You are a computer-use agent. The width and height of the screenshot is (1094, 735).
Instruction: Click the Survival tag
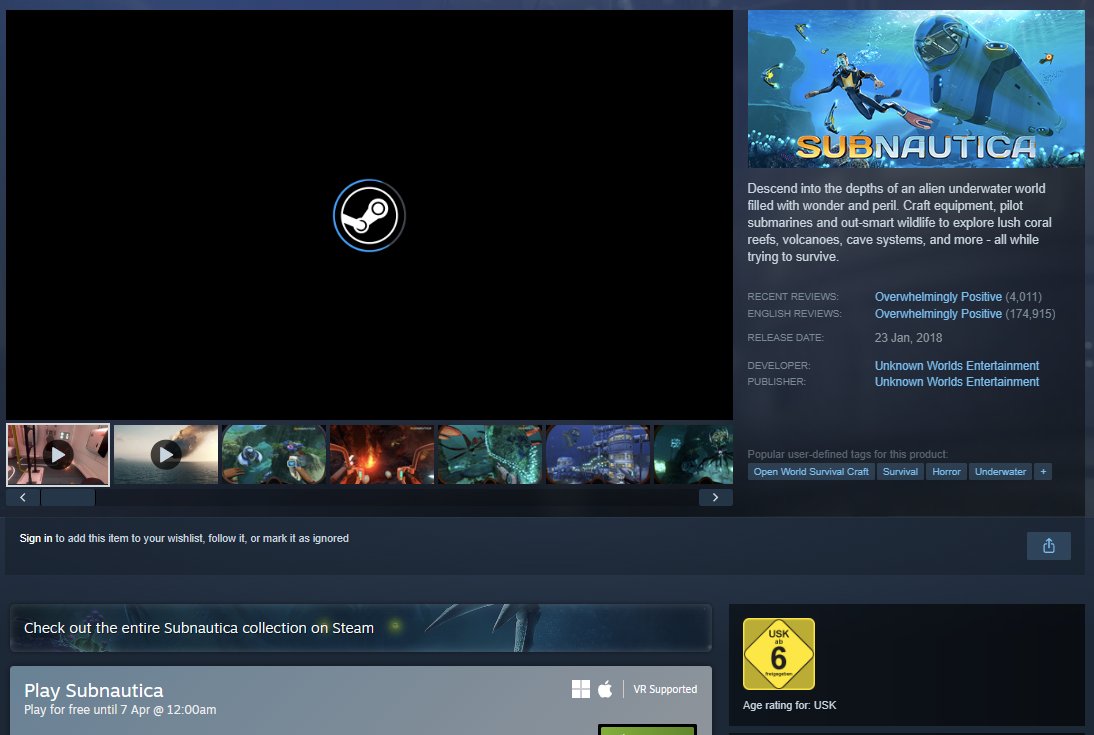[900, 472]
